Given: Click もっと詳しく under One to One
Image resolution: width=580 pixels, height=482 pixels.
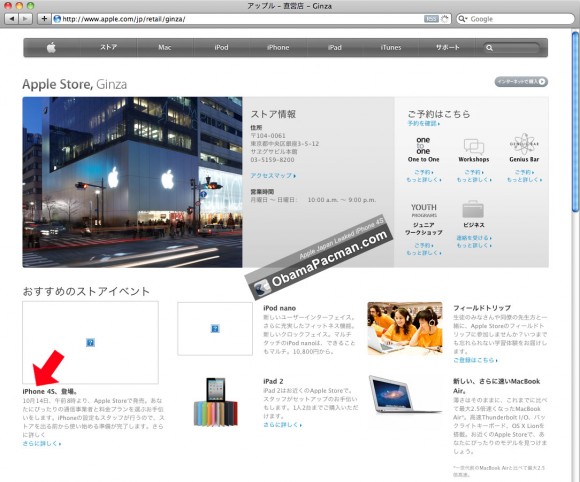Looking at the screenshot, I should (x=424, y=179).
